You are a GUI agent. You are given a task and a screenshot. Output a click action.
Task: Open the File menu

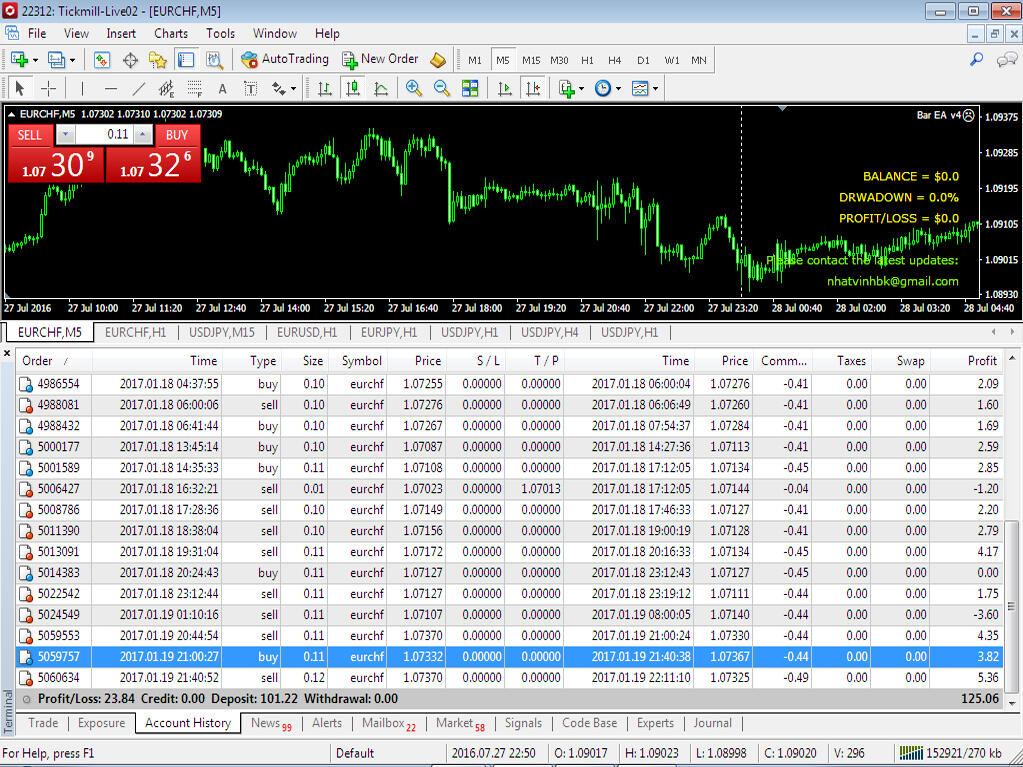tap(37, 33)
